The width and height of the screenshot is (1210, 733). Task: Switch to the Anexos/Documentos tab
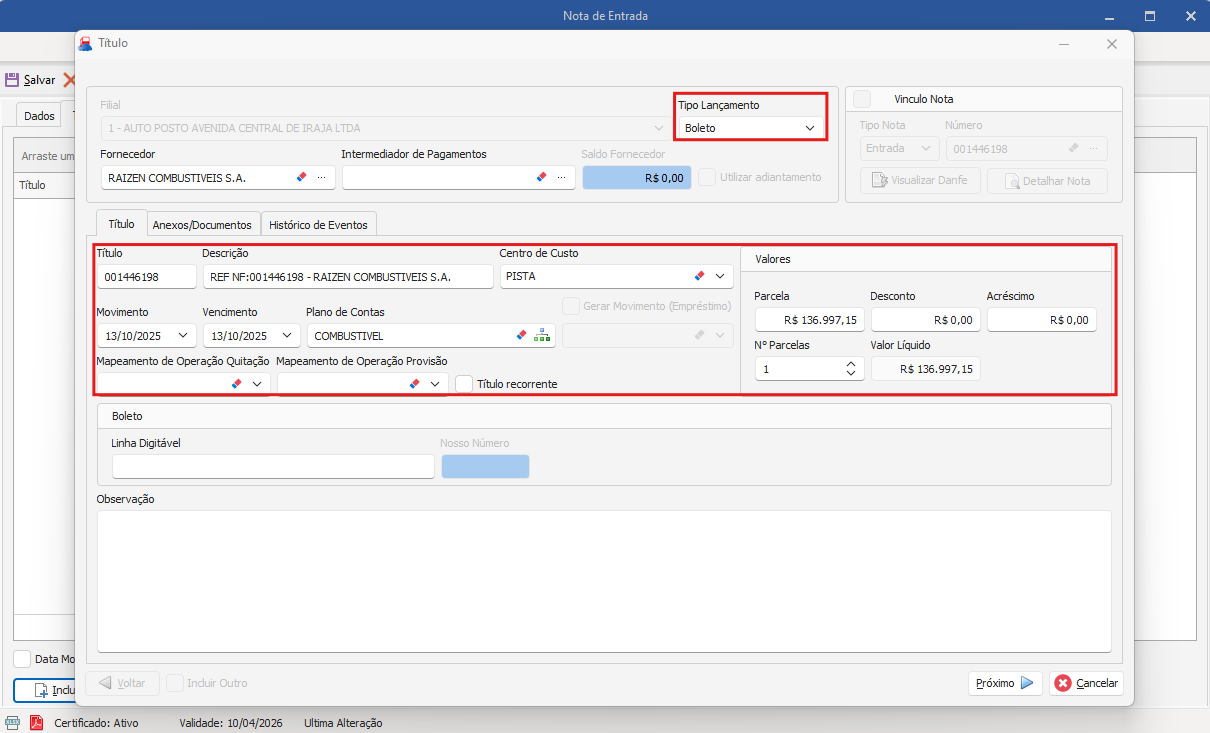click(203, 225)
